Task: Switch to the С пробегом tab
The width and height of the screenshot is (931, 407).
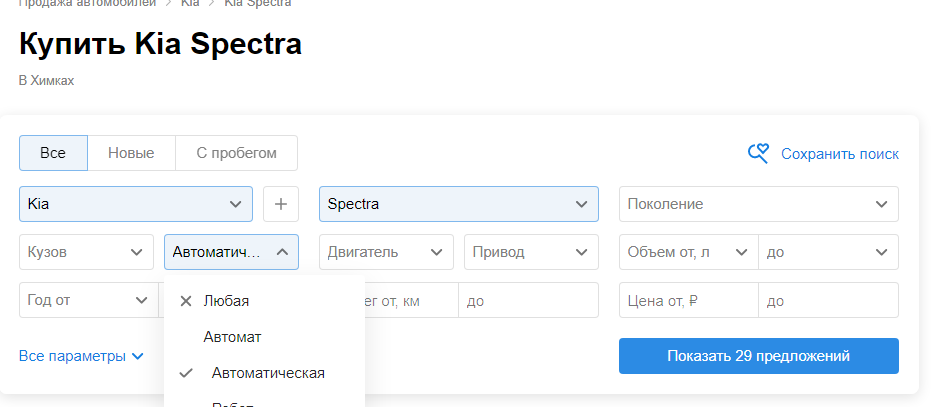Action: 236,153
